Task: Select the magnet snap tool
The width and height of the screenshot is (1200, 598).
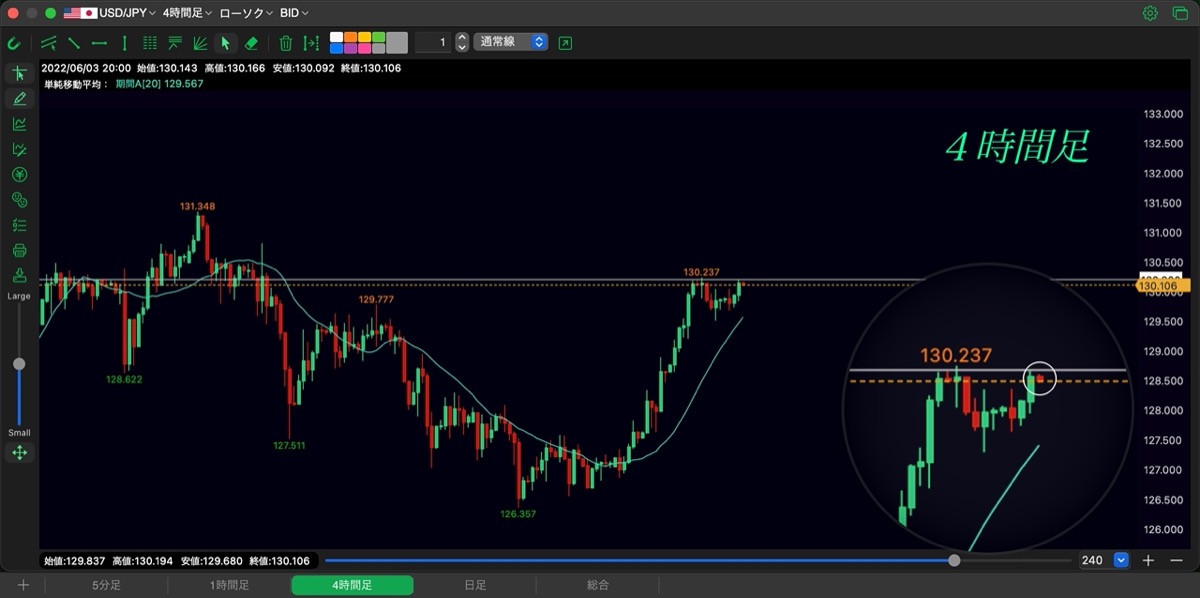Action: coord(14,43)
